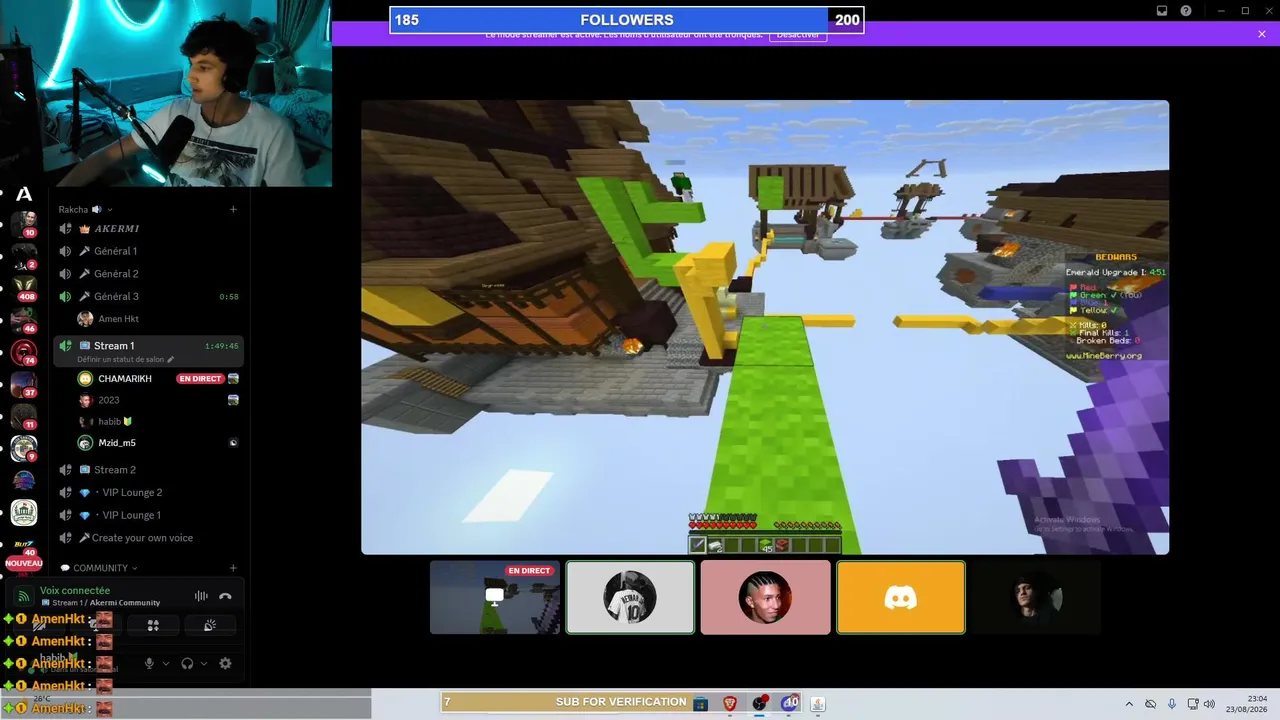This screenshot has width=1280, height=720.
Task: Click the taskbar microphone tray icon
Action: 1172,704
